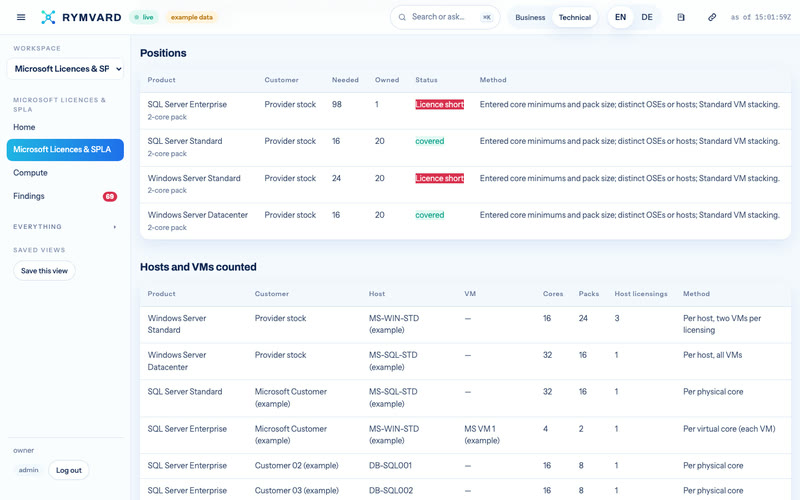Click Owned column header in Positions
The width and height of the screenshot is (800, 500).
pyautogui.click(x=387, y=80)
